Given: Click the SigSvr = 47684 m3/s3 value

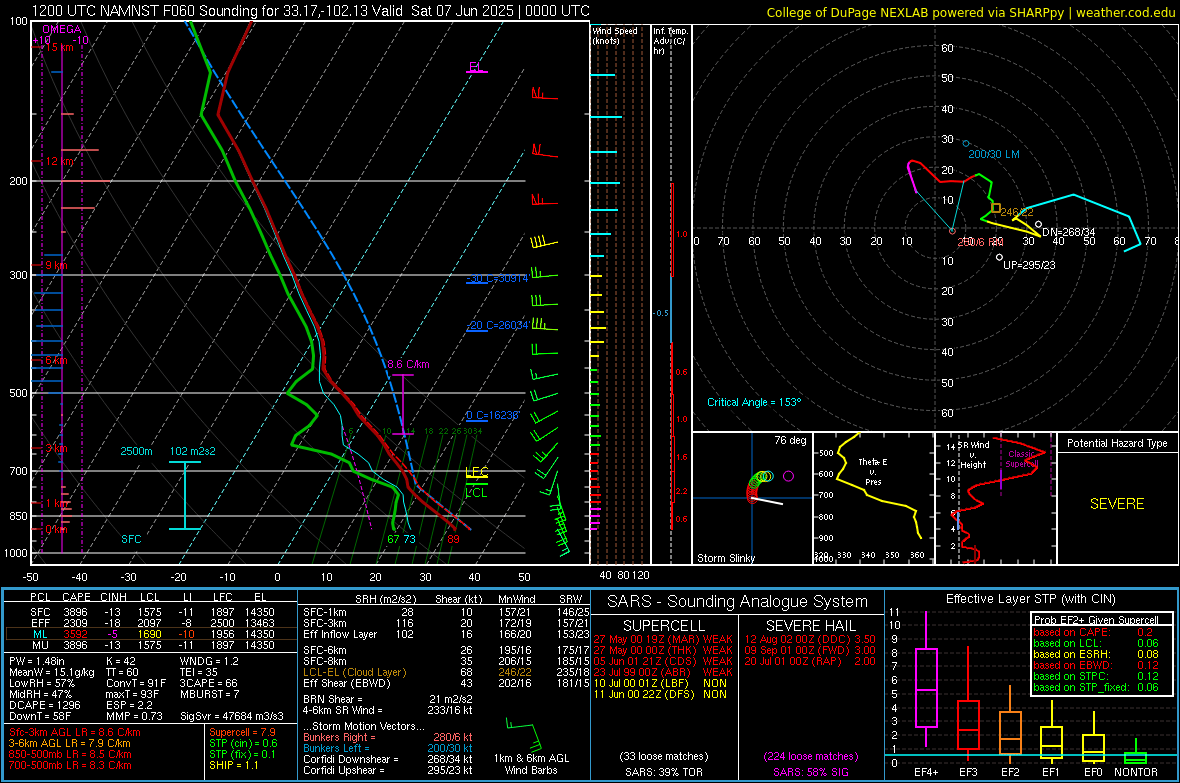Looking at the screenshot, I should 232,716.
